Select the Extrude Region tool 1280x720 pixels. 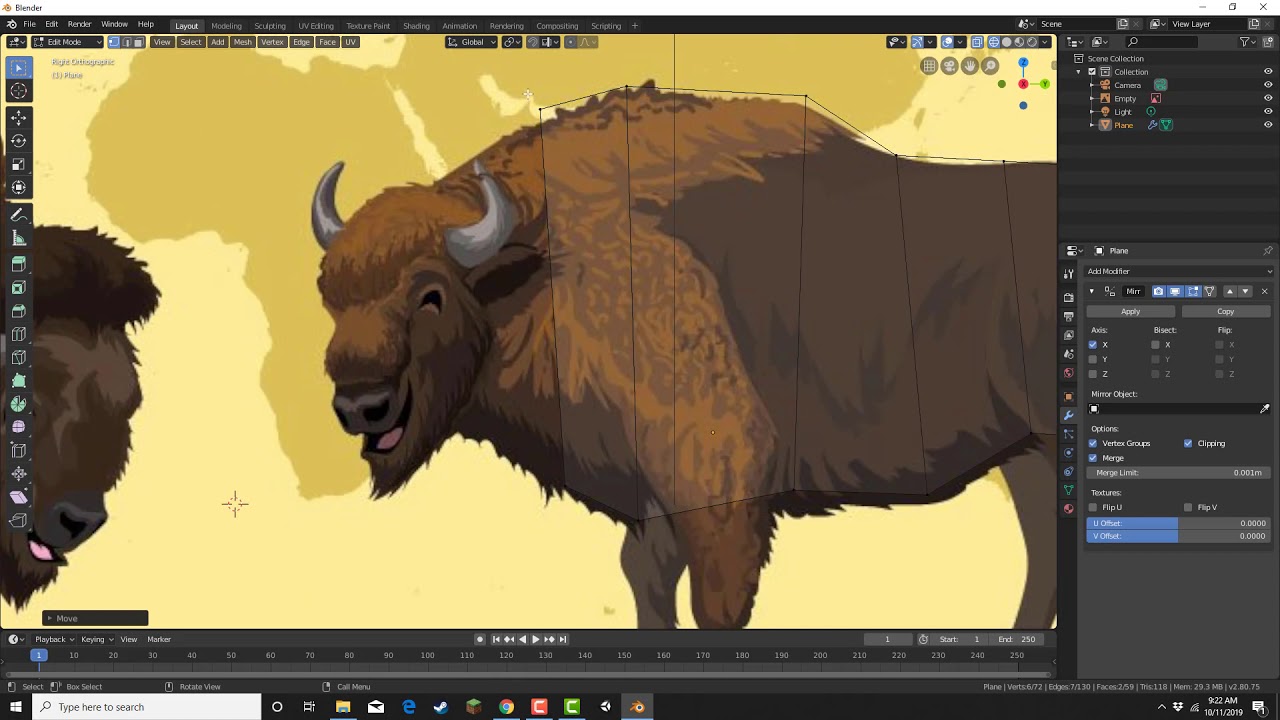point(18,265)
